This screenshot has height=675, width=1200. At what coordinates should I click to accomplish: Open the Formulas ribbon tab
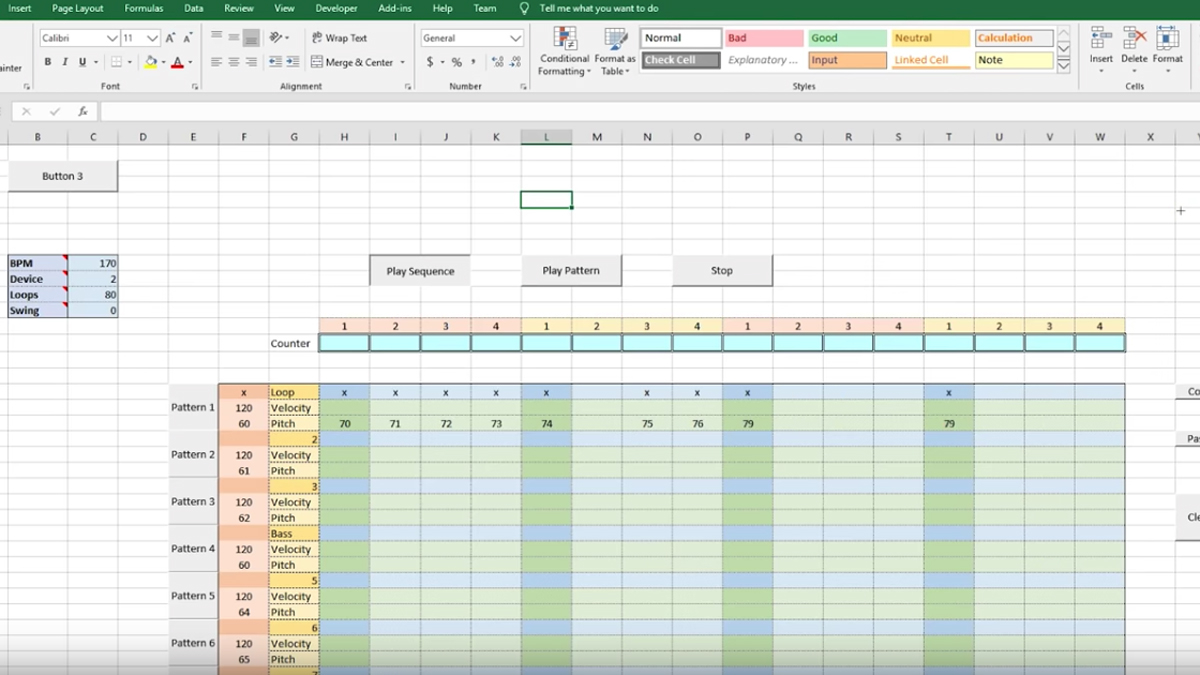click(144, 8)
